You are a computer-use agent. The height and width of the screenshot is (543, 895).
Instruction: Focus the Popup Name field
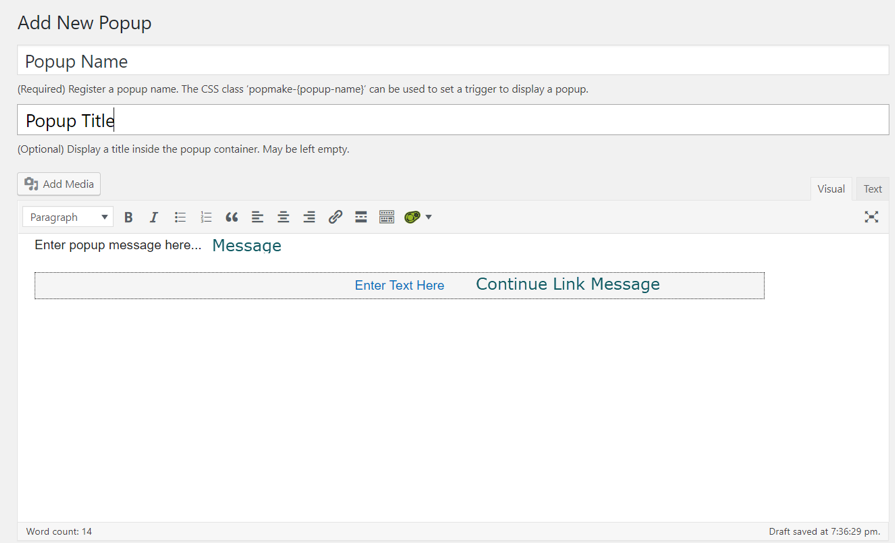point(452,61)
